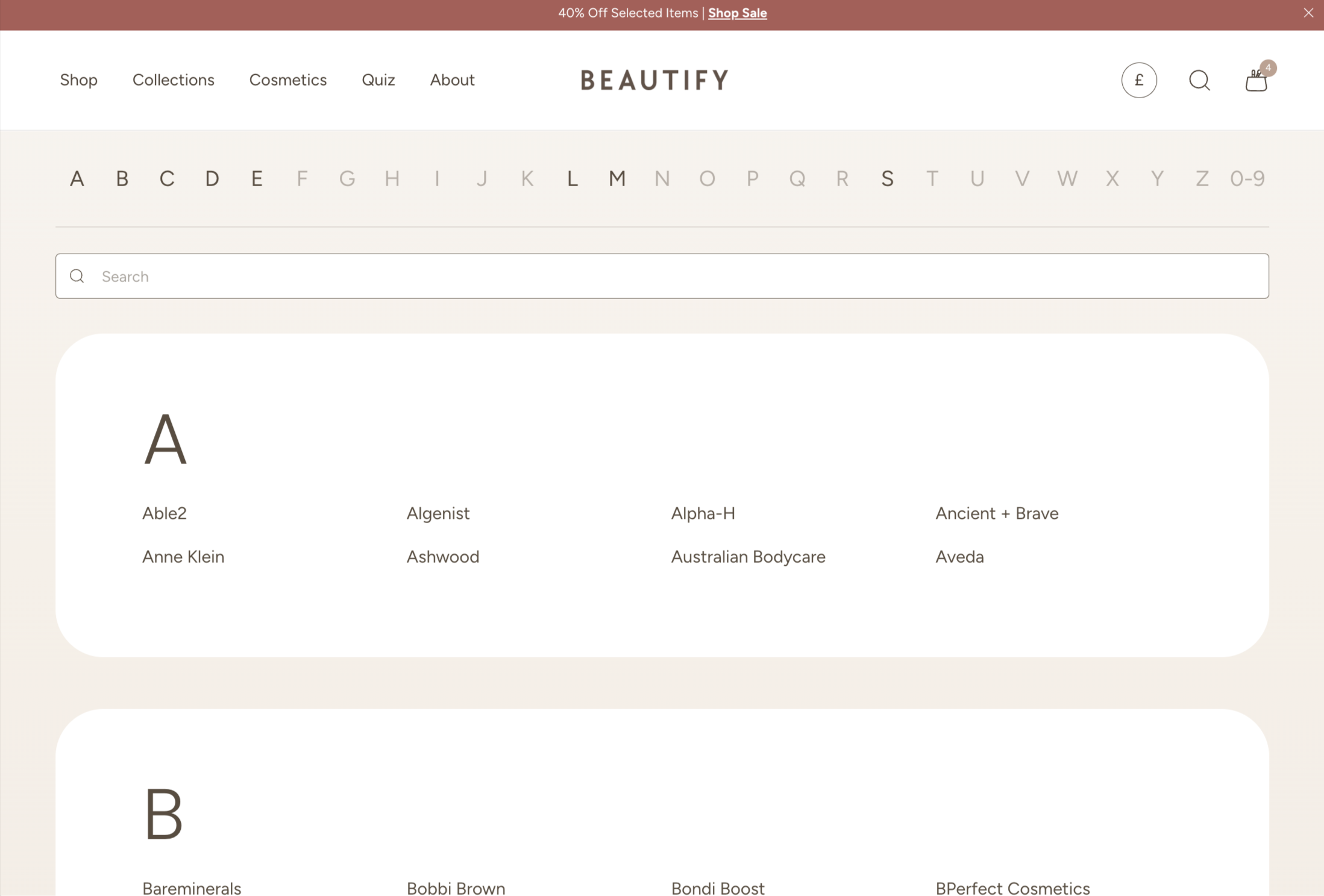Open the Bondi Boost brand page

pyautogui.click(x=718, y=888)
